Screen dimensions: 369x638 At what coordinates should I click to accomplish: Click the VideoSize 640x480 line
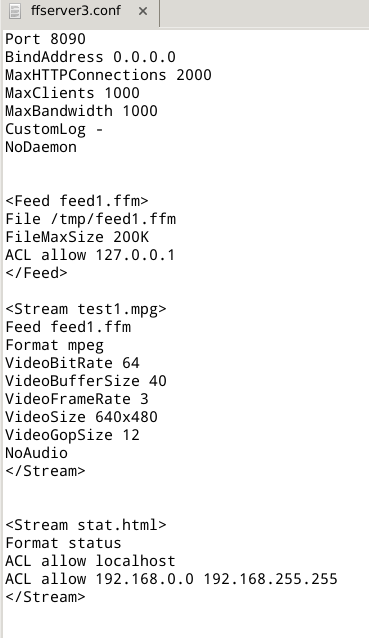(x=81, y=417)
